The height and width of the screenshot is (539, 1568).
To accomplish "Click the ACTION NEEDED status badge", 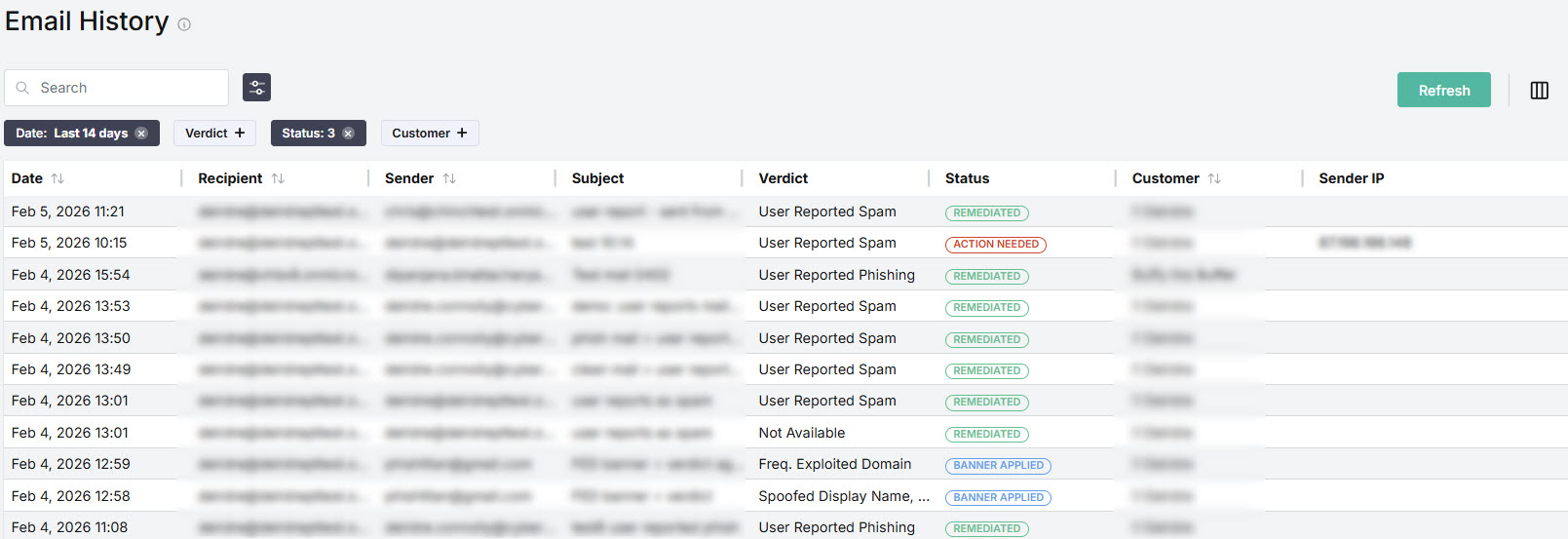I will pyautogui.click(x=996, y=245).
